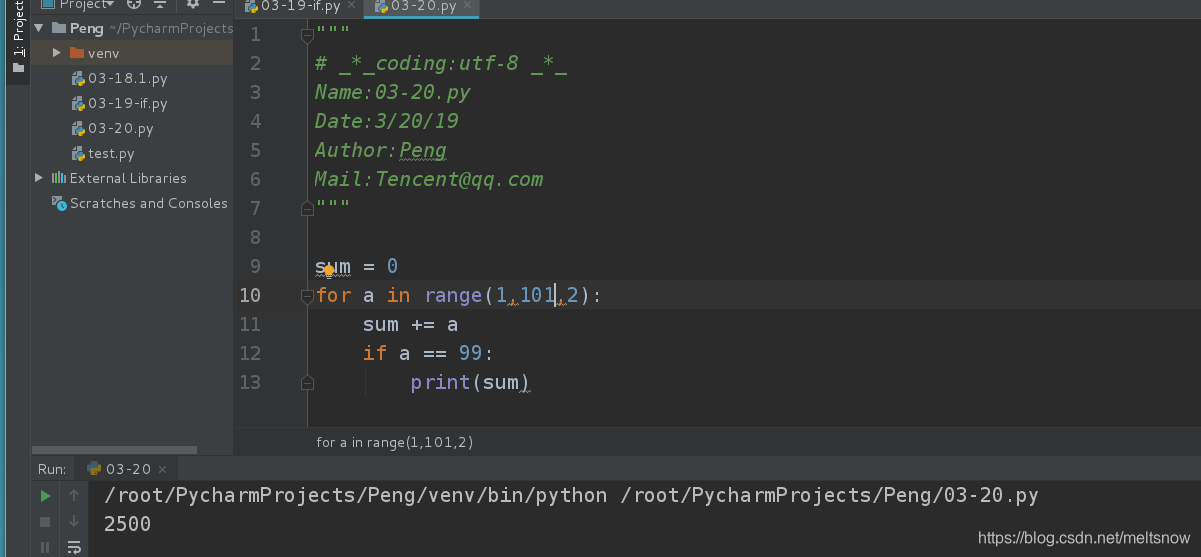Click 'print(sum)' on line 13
This screenshot has width=1201, height=557.
pyautogui.click(x=469, y=382)
